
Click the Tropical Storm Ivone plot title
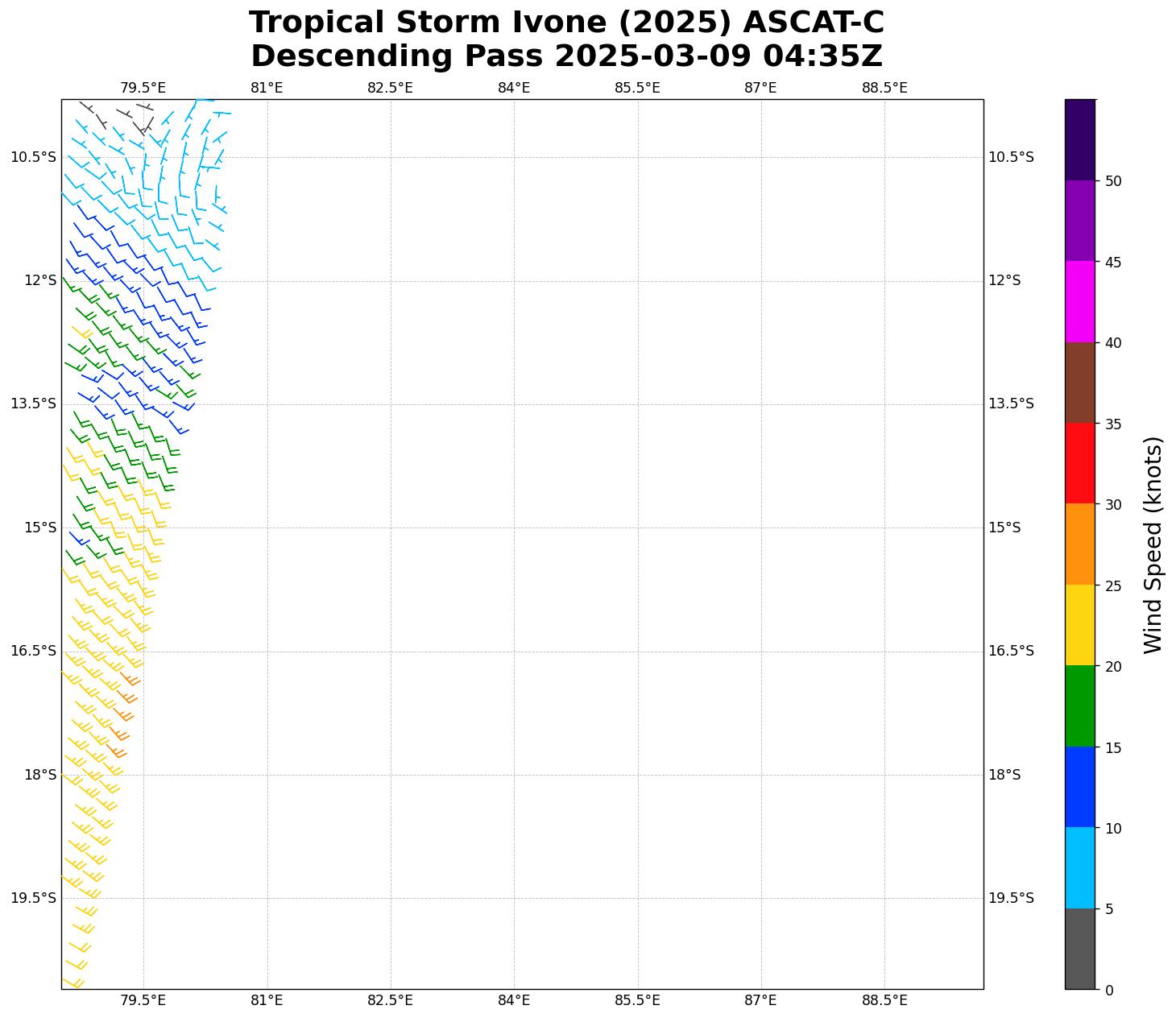pos(566,23)
